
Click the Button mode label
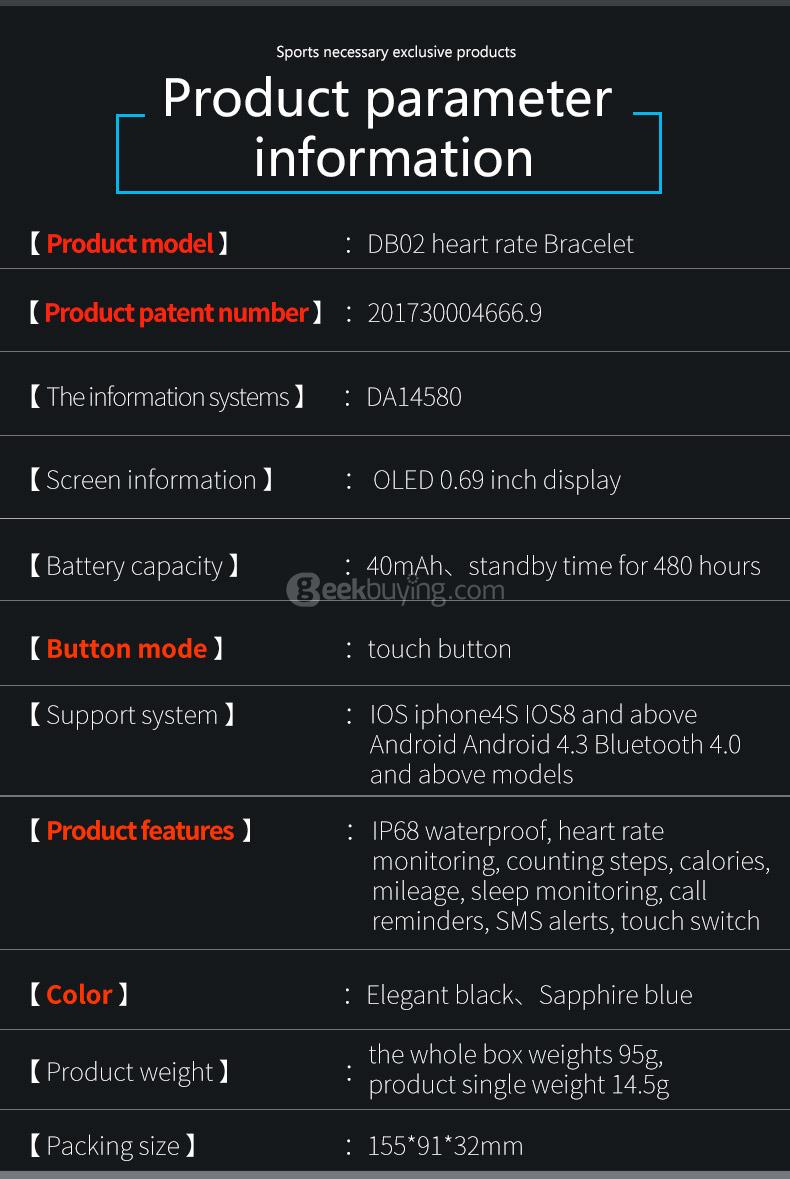pyautogui.click(x=126, y=649)
